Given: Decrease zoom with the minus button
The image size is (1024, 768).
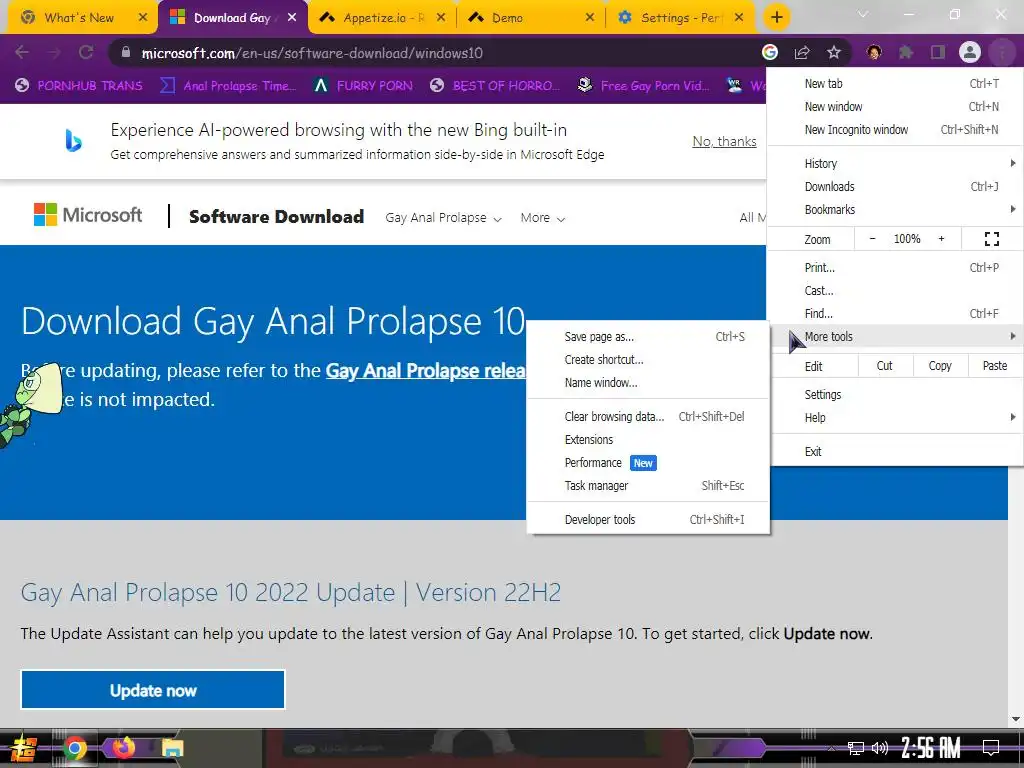Looking at the screenshot, I should pos(872,239).
